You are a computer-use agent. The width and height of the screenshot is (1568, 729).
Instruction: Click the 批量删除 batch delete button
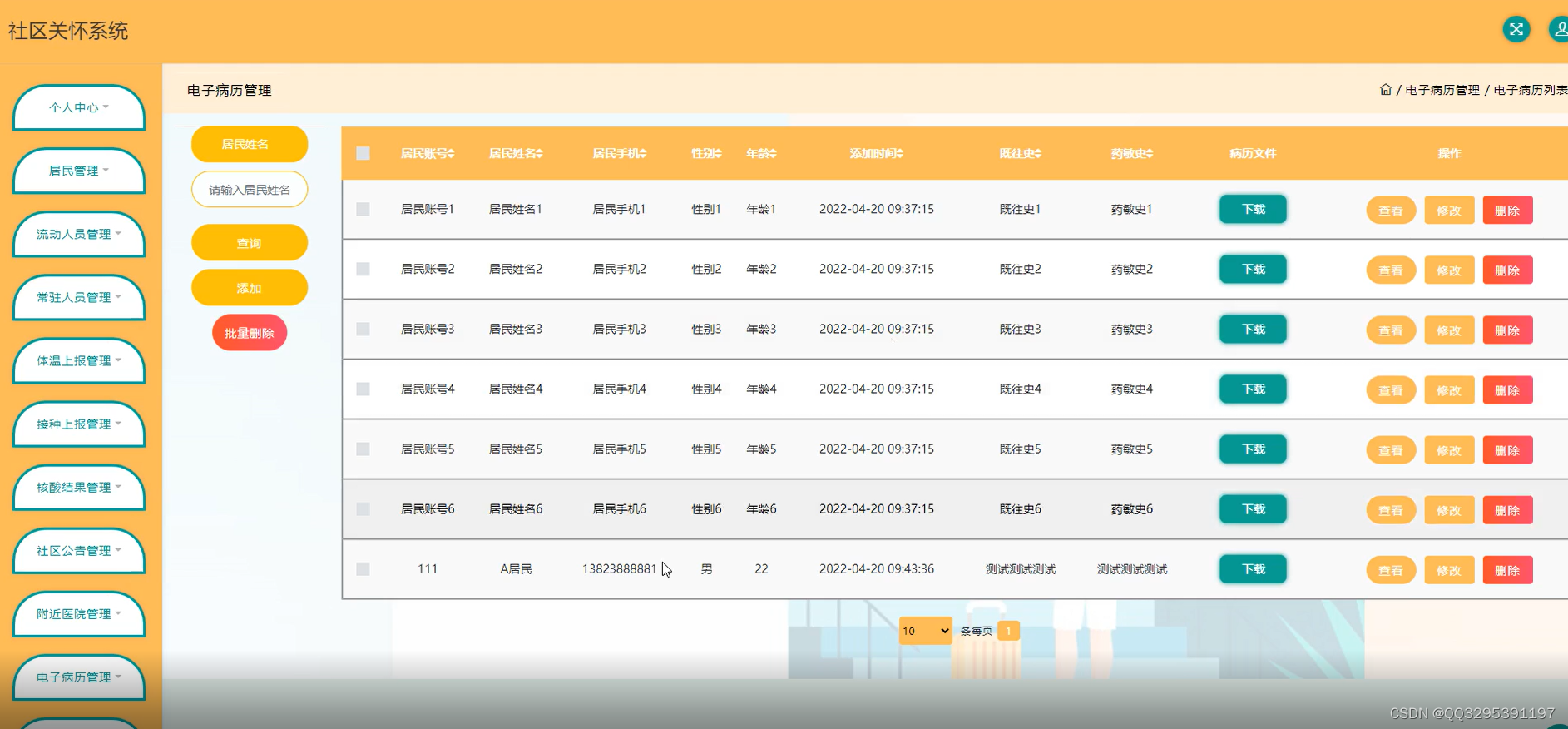(x=250, y=333)
